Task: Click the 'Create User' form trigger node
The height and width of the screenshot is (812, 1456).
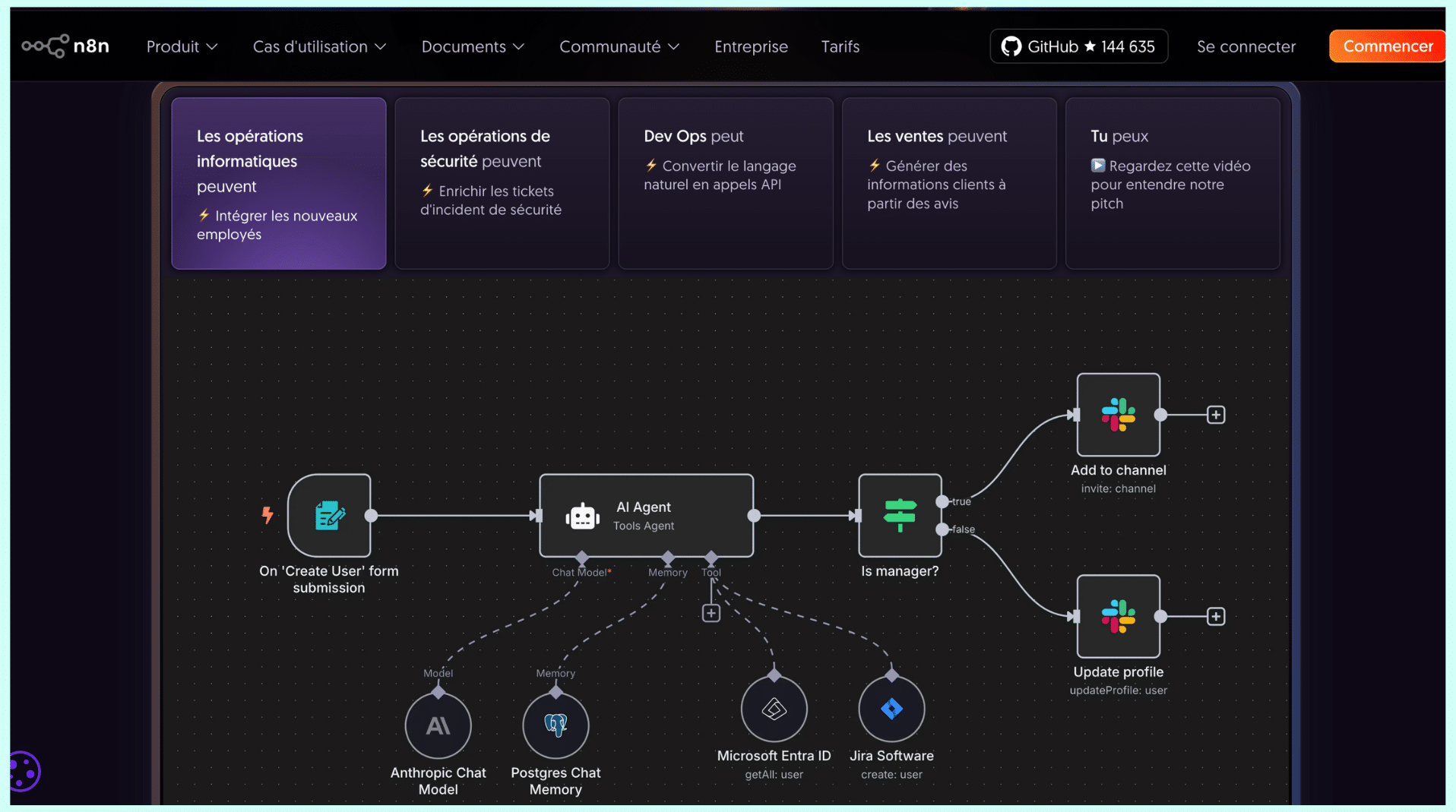Action: click(x=329, y=516)
